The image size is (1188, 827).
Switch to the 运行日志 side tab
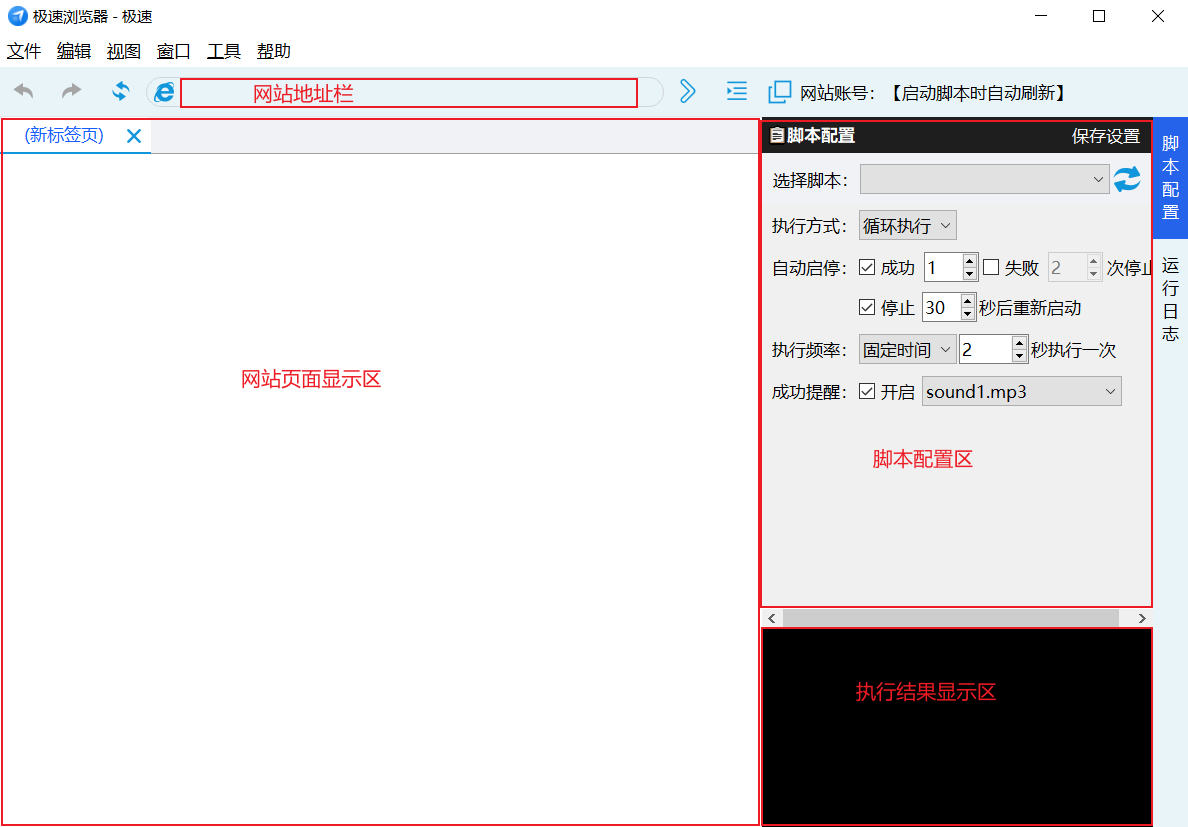1170,300
